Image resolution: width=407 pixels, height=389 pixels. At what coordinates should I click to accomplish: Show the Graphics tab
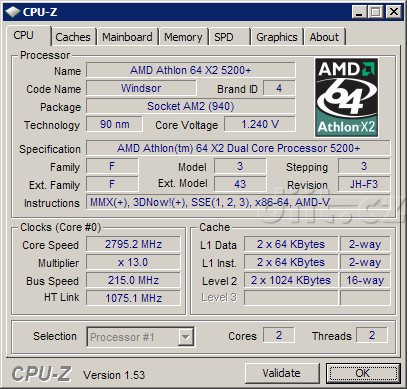point(277,37)
